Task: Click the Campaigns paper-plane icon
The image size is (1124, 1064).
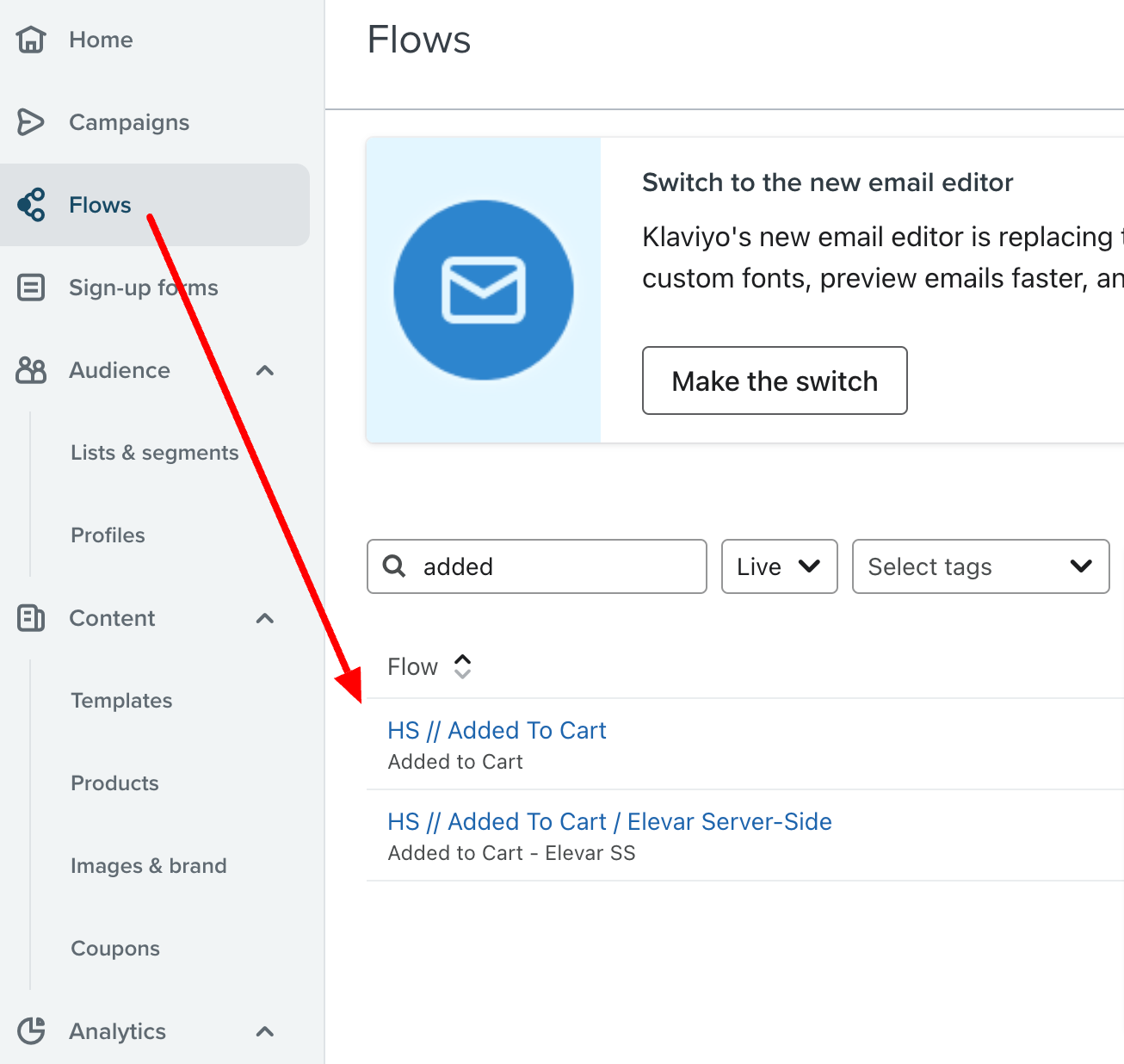Action: click(31, 122)
